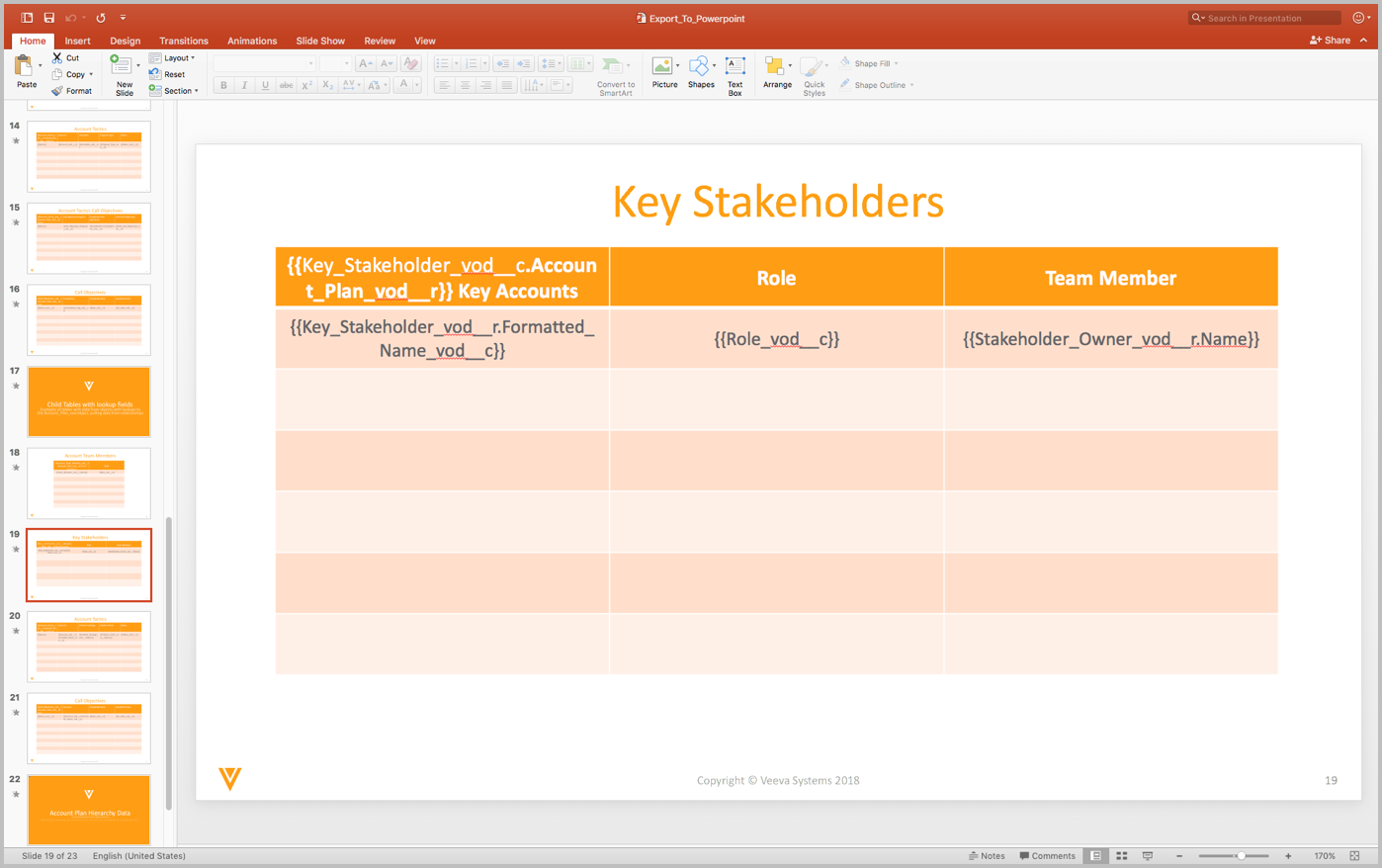Open the Section dropdown menu
Viewport: 1382px width, 868px height.
(178, 91)
